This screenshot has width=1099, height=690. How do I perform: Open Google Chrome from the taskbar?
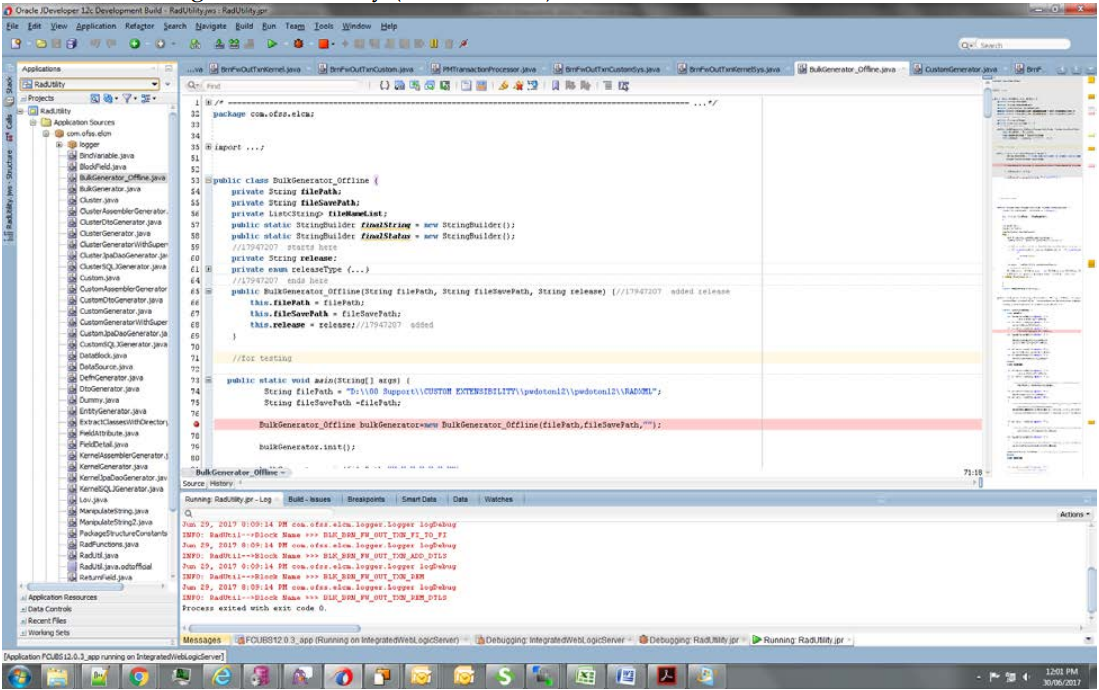(x=140, y=676)
